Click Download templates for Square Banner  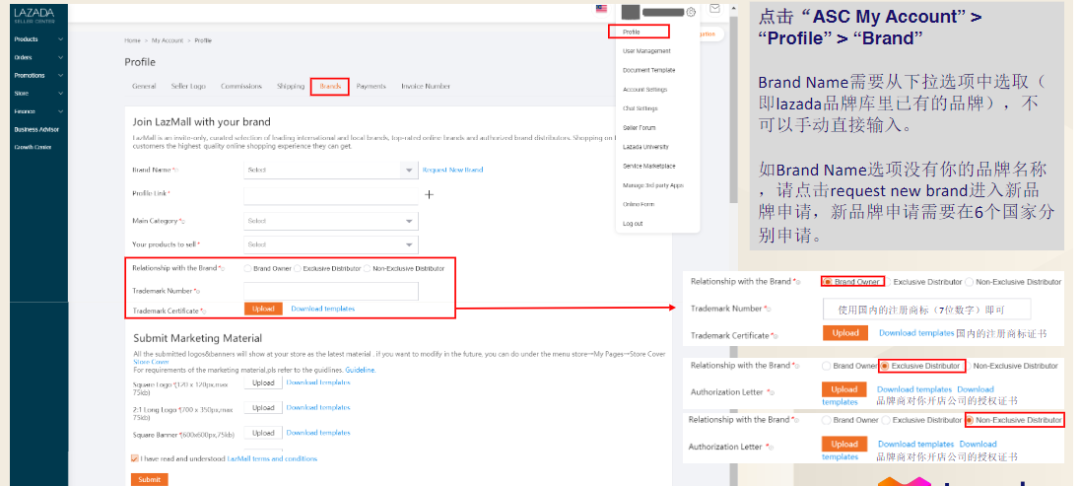point(318,433)
